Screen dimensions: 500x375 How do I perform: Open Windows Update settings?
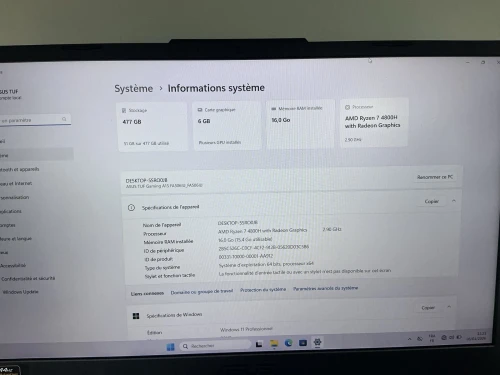pyautogui.click(x=20, y=292)
